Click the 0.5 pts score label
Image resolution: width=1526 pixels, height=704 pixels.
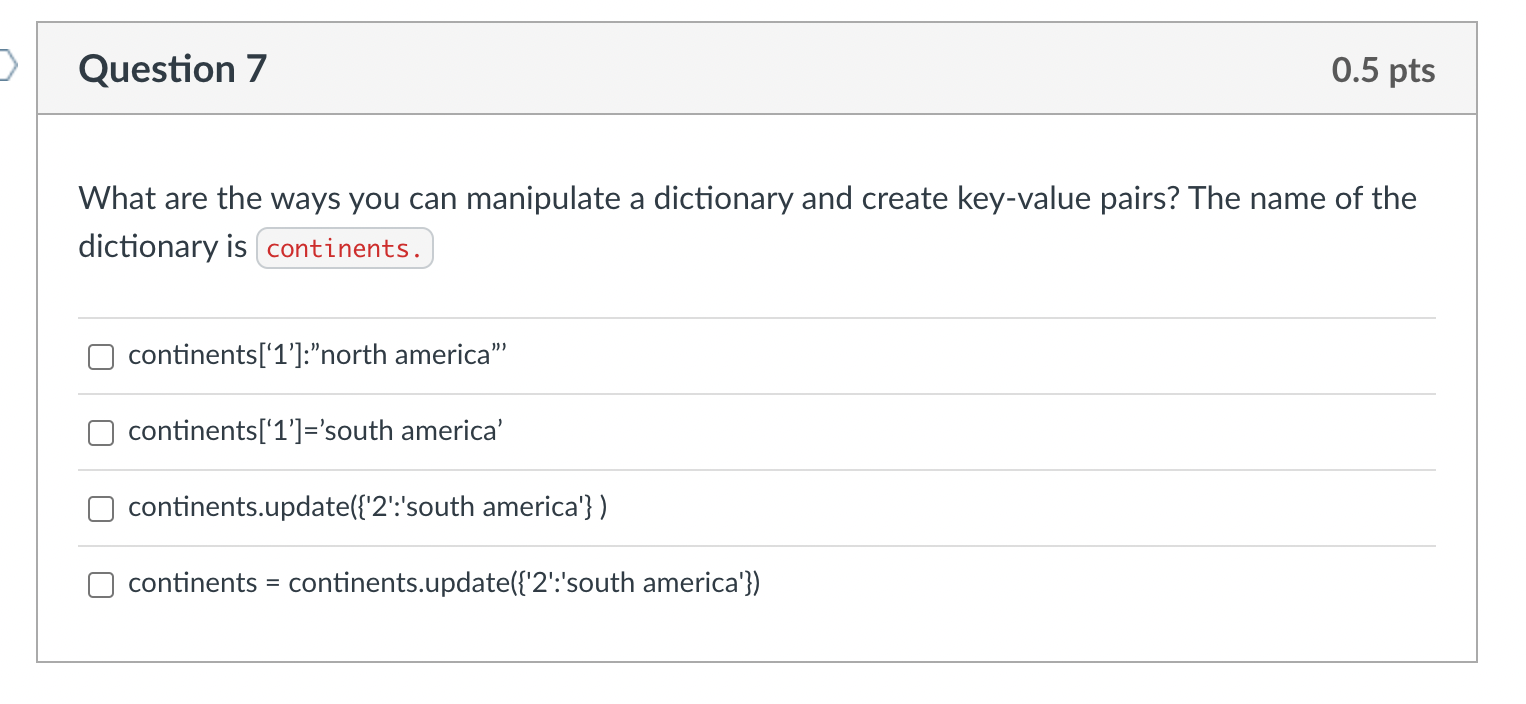(x=1383, y=70)
